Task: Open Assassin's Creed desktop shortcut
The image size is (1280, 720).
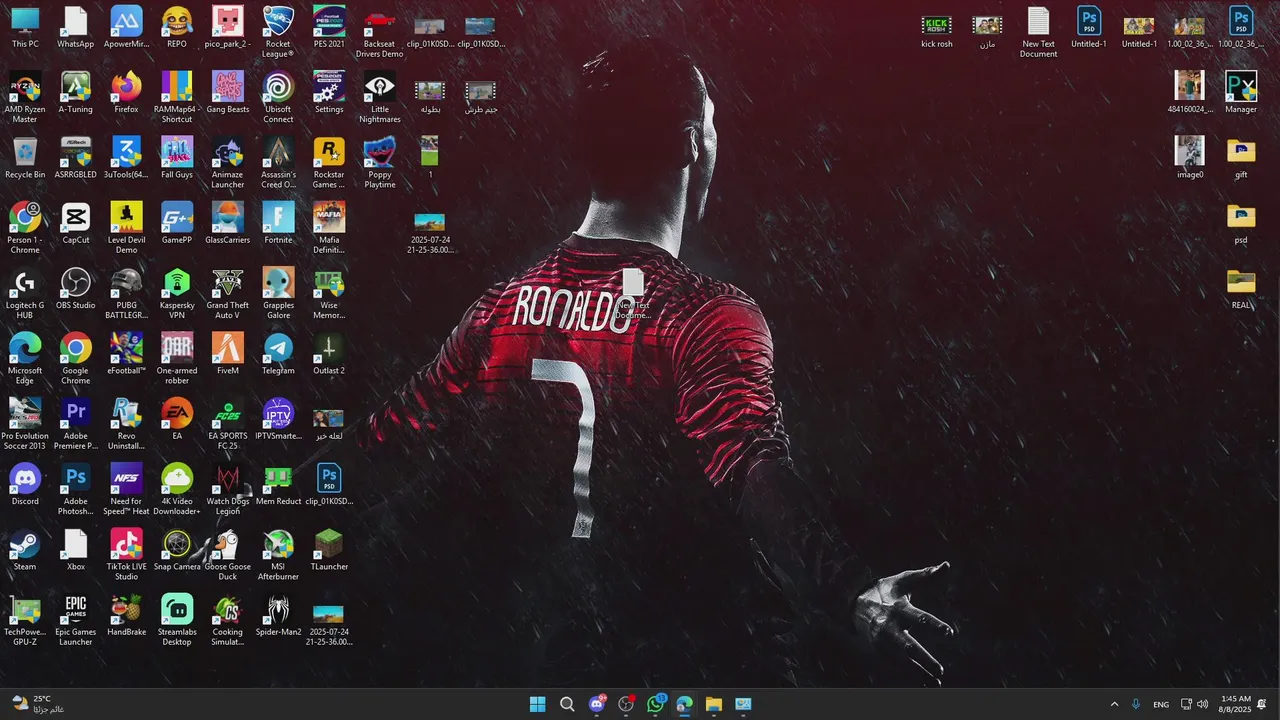Action: tap(278, 162)
